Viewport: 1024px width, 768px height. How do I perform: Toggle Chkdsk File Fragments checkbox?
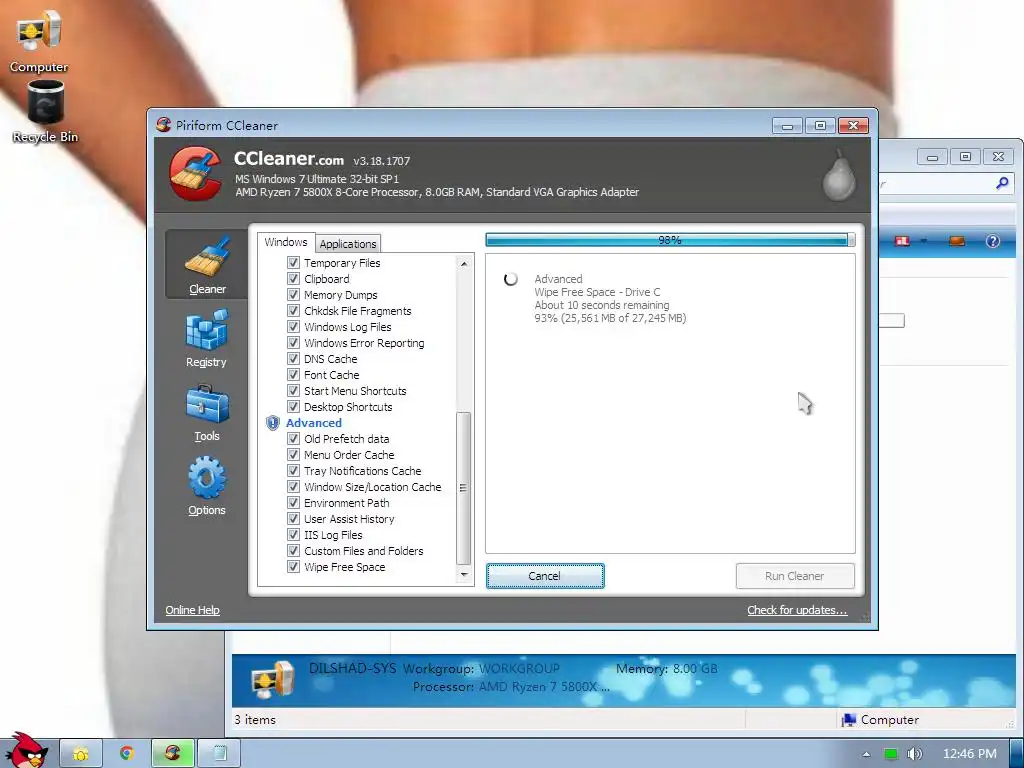coord(293,310)
